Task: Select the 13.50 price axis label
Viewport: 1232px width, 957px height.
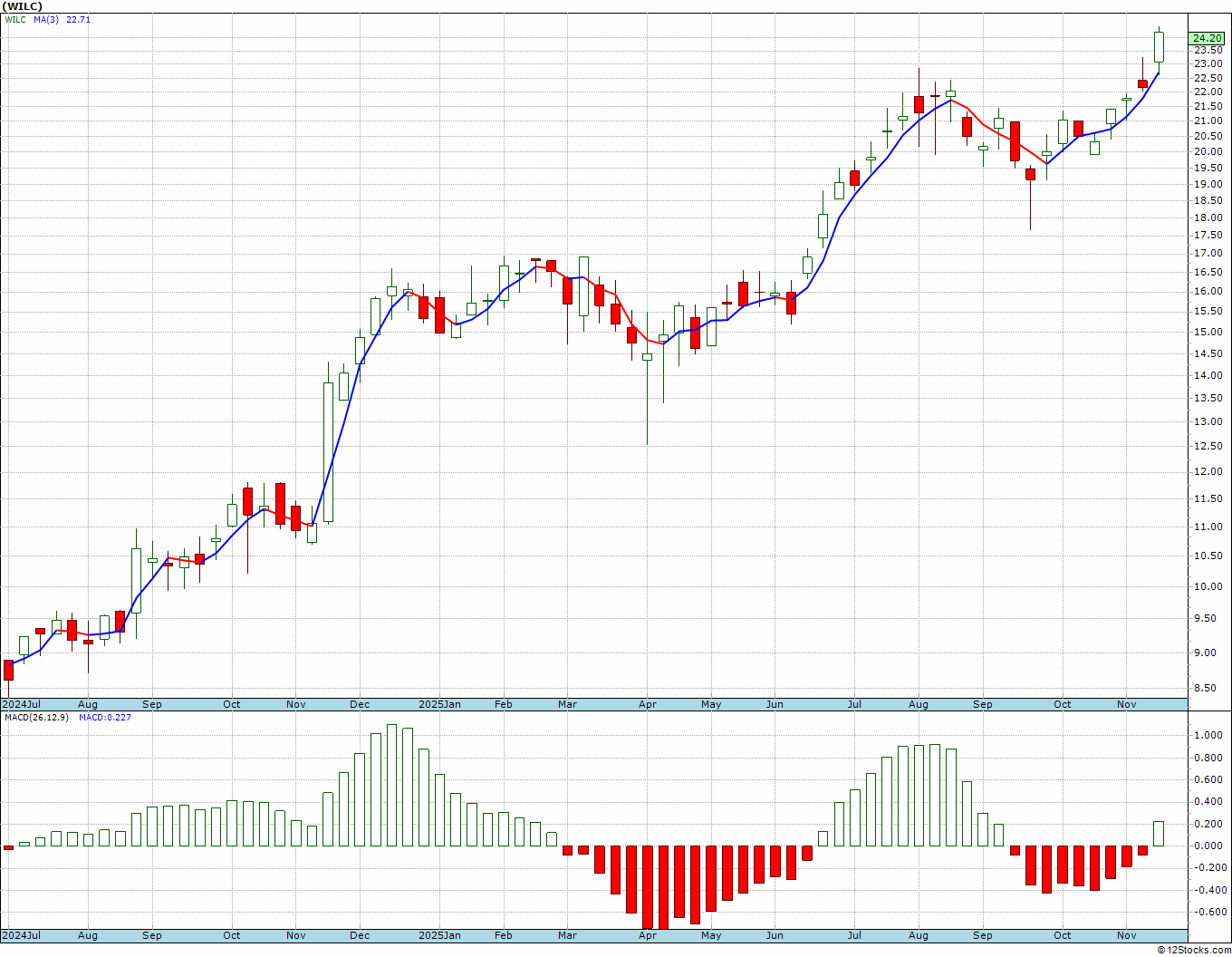Action: pyautogui.click(x=1207, y=398)
